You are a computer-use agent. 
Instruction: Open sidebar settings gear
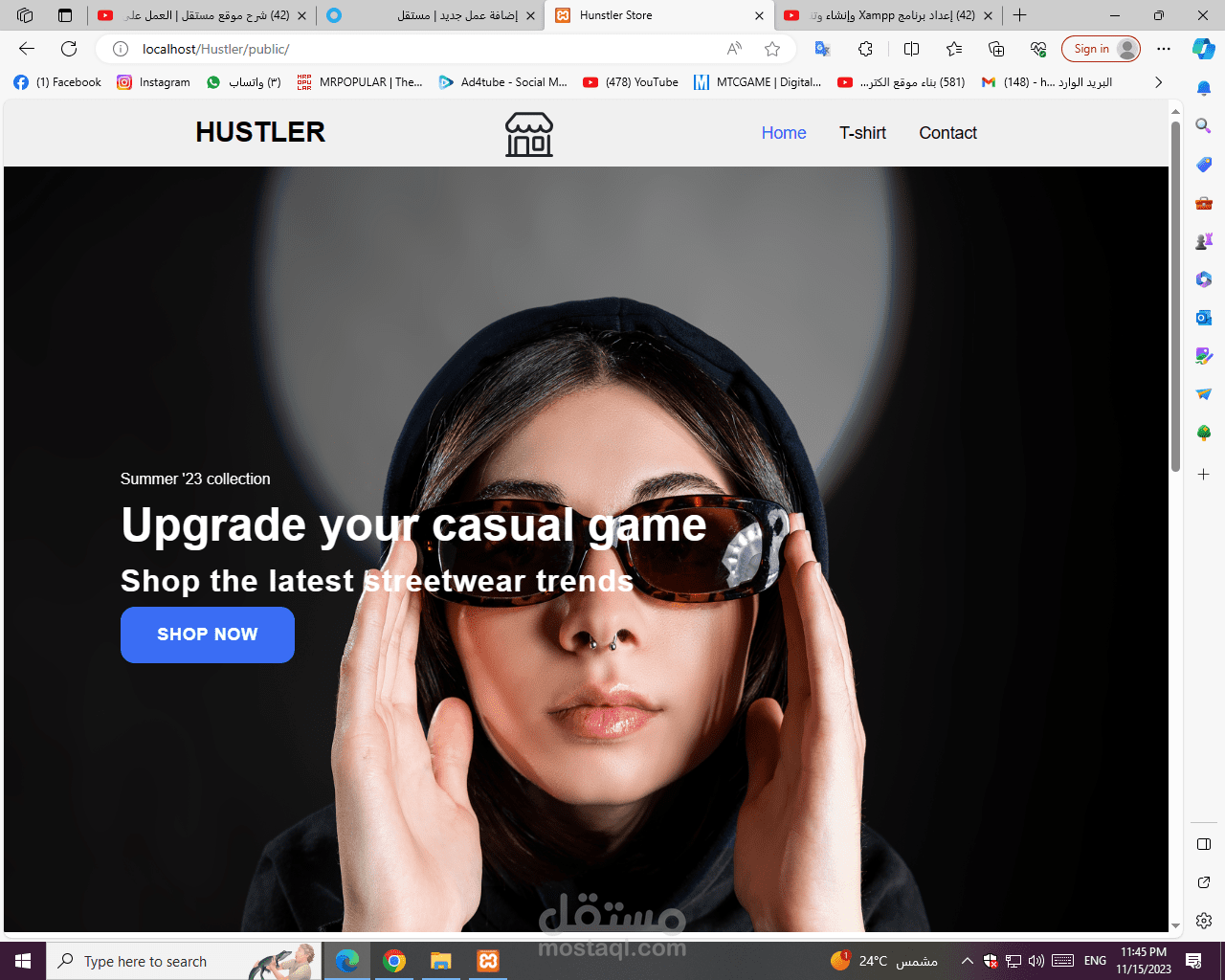[1204, 921]
